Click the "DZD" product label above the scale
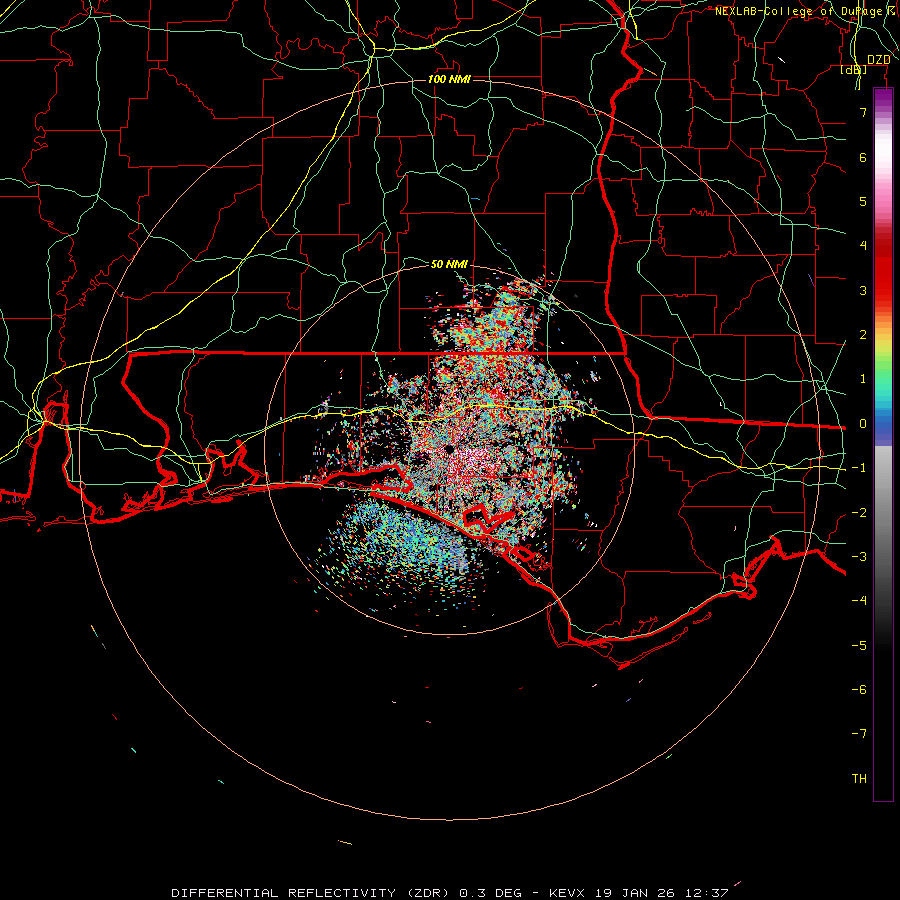Image resolution: width=900 pixels, height=900 pixels. click(878, 60)
